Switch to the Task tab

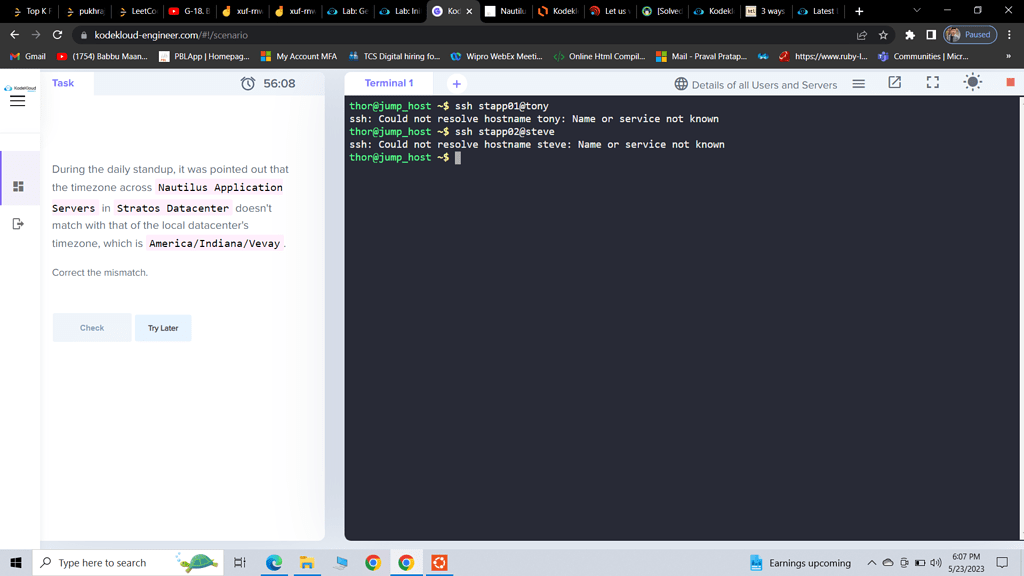[63, 83]
